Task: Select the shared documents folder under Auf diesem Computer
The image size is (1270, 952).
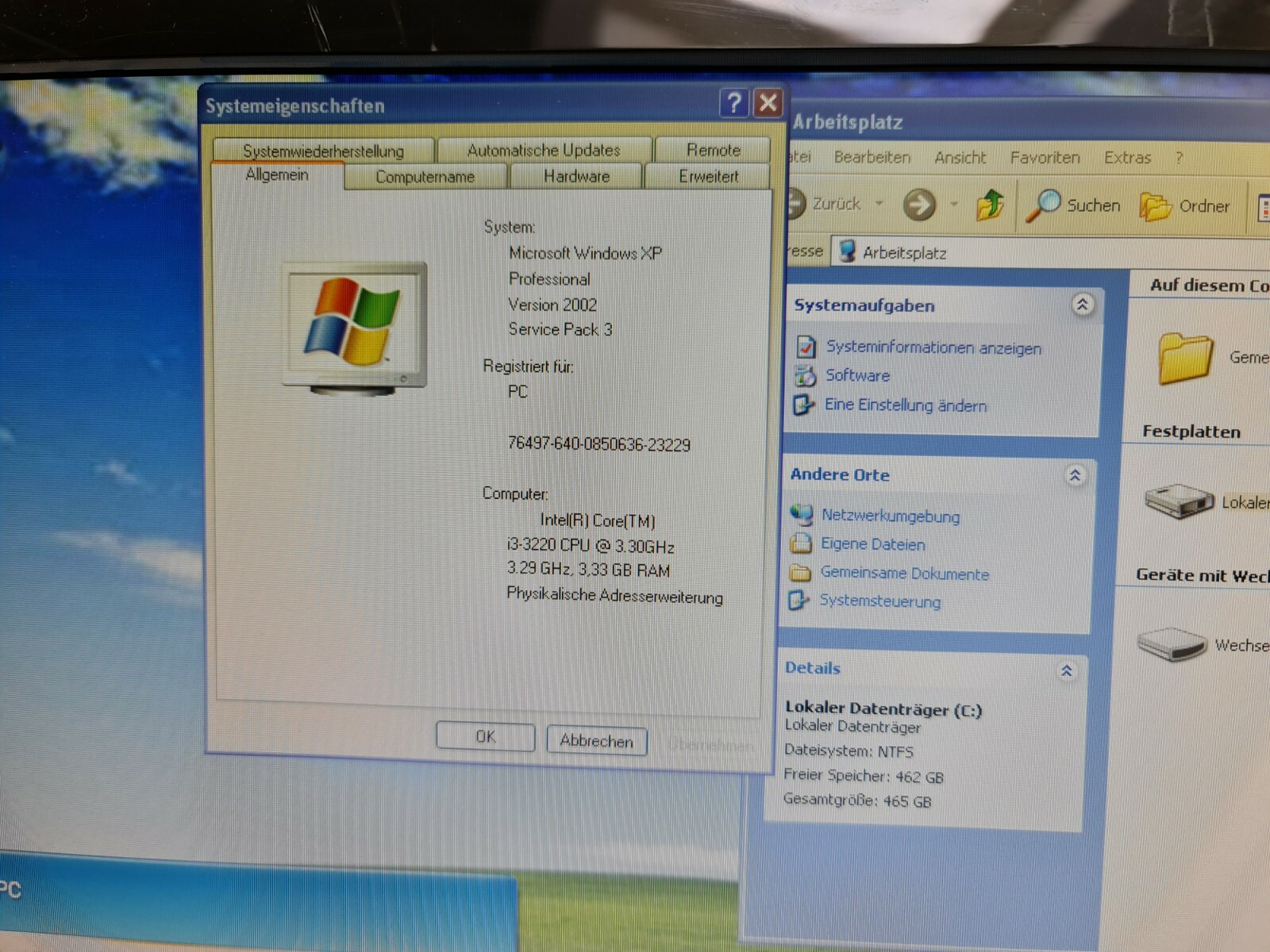Action: pos(1186,358)
